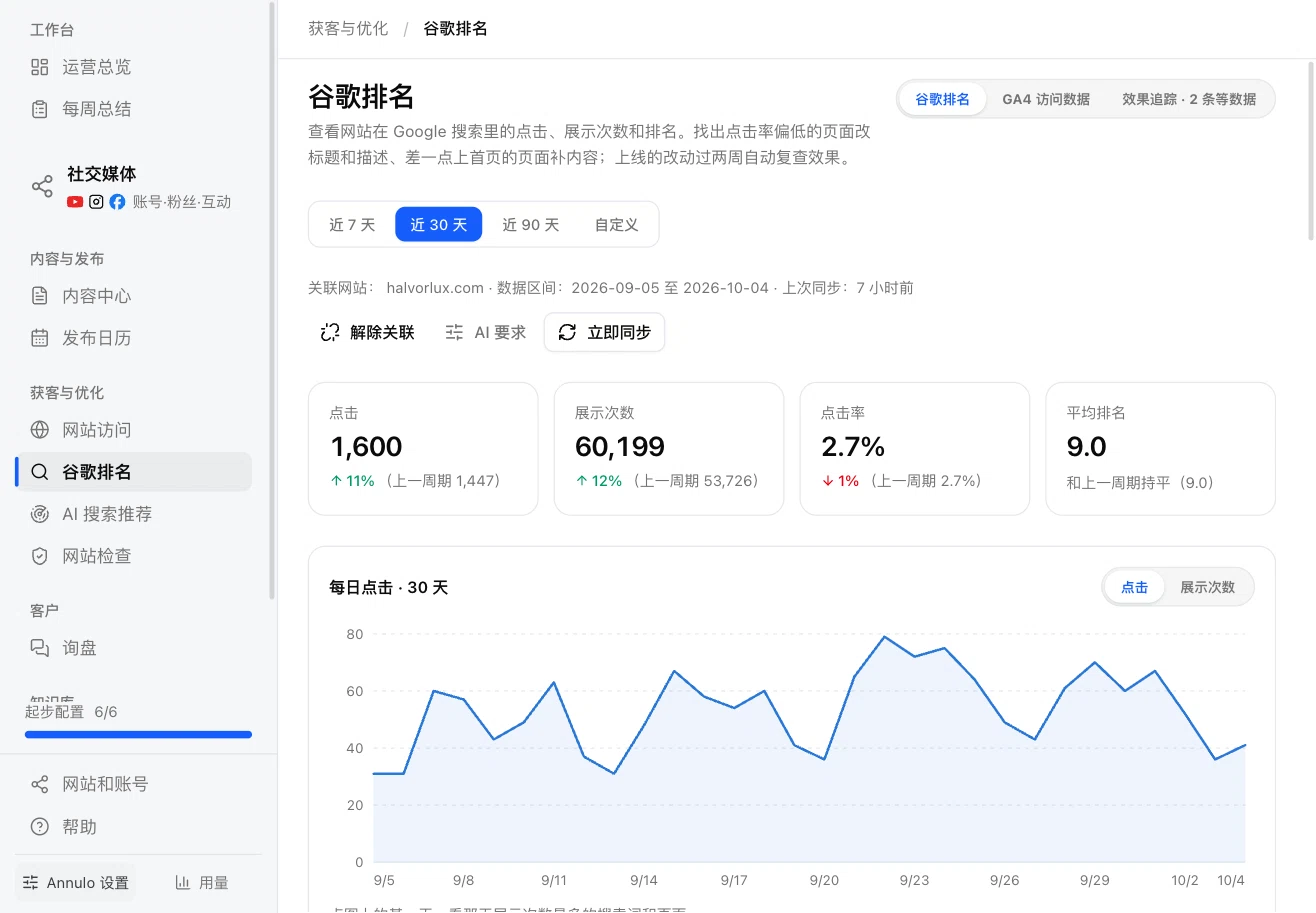This screenshot has height=913, width=1316.
Task: Open 发布日历 calendar item
Action: (133, 338)
